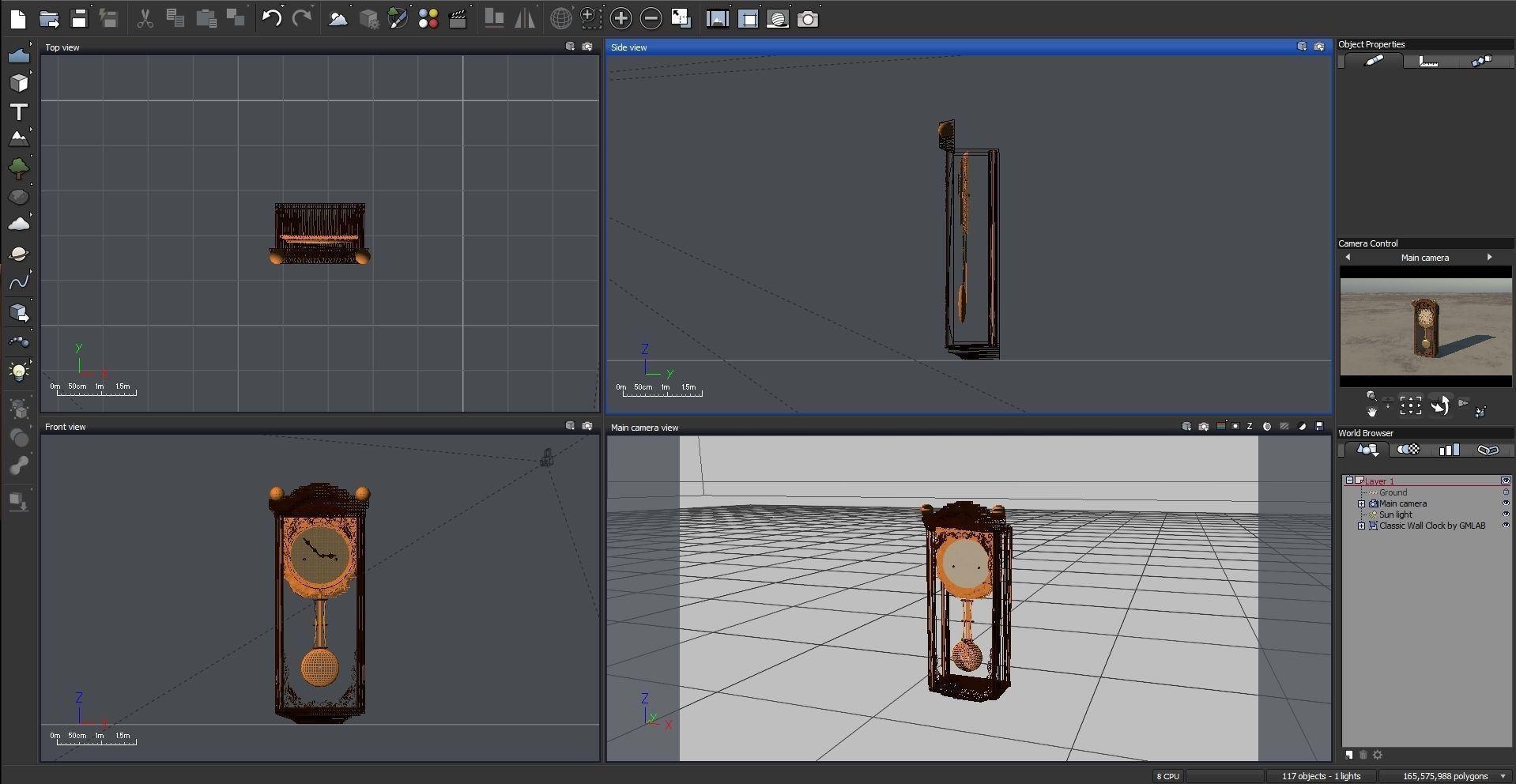Switch to the next camera arrow
Viewport: 1516px width, 784px height.
(1490, 258)
